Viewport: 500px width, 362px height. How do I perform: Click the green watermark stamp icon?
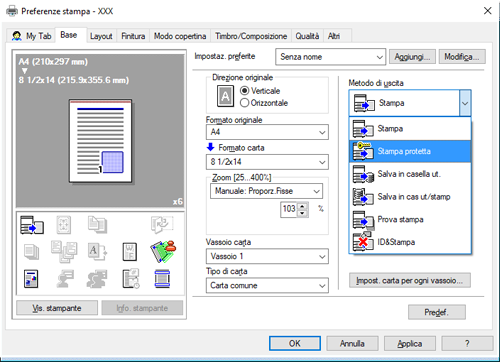click(x=163, y=251)
